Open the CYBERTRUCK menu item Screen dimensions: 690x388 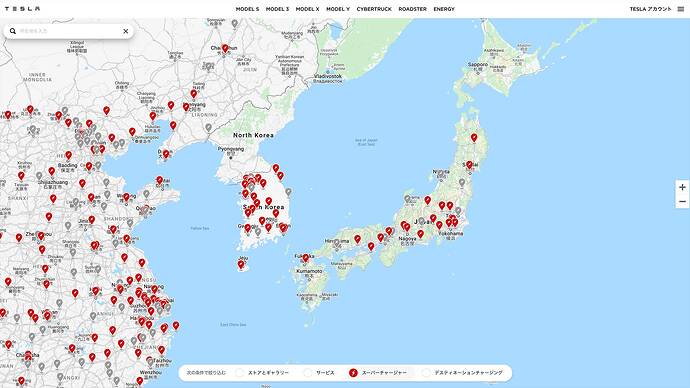coord(374,9)
